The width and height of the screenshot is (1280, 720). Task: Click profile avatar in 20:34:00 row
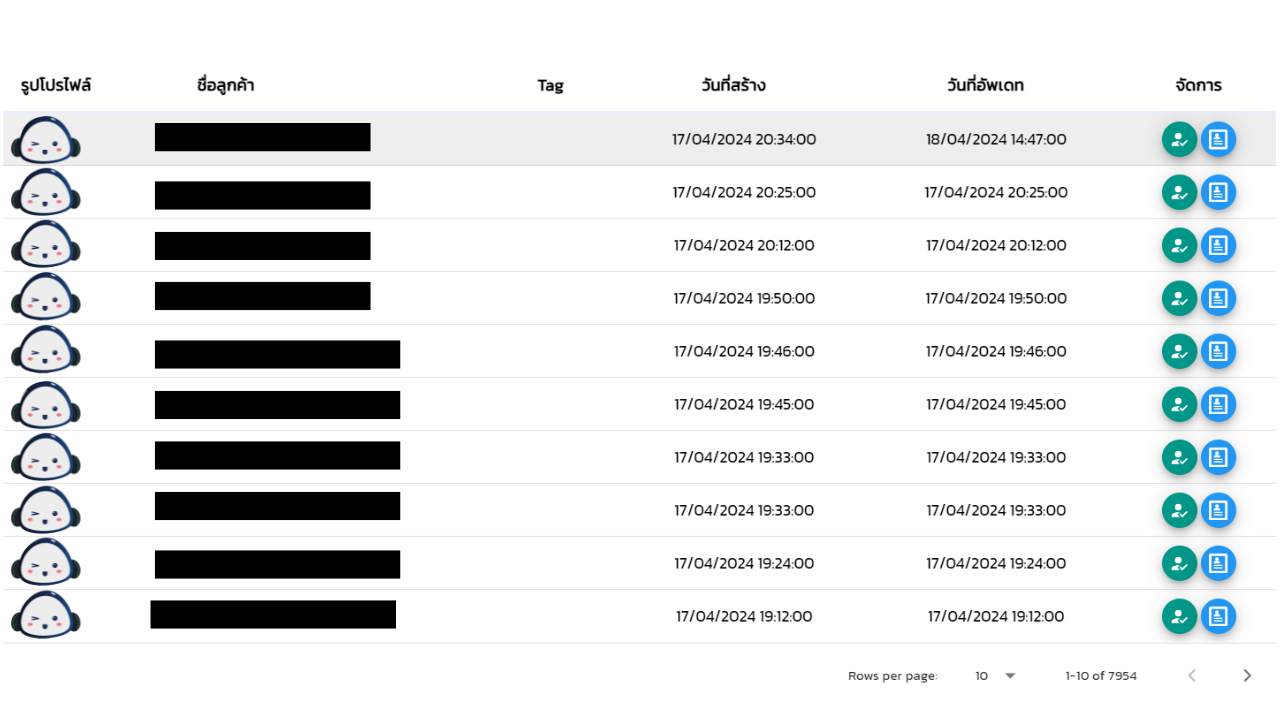coord(46,140)
